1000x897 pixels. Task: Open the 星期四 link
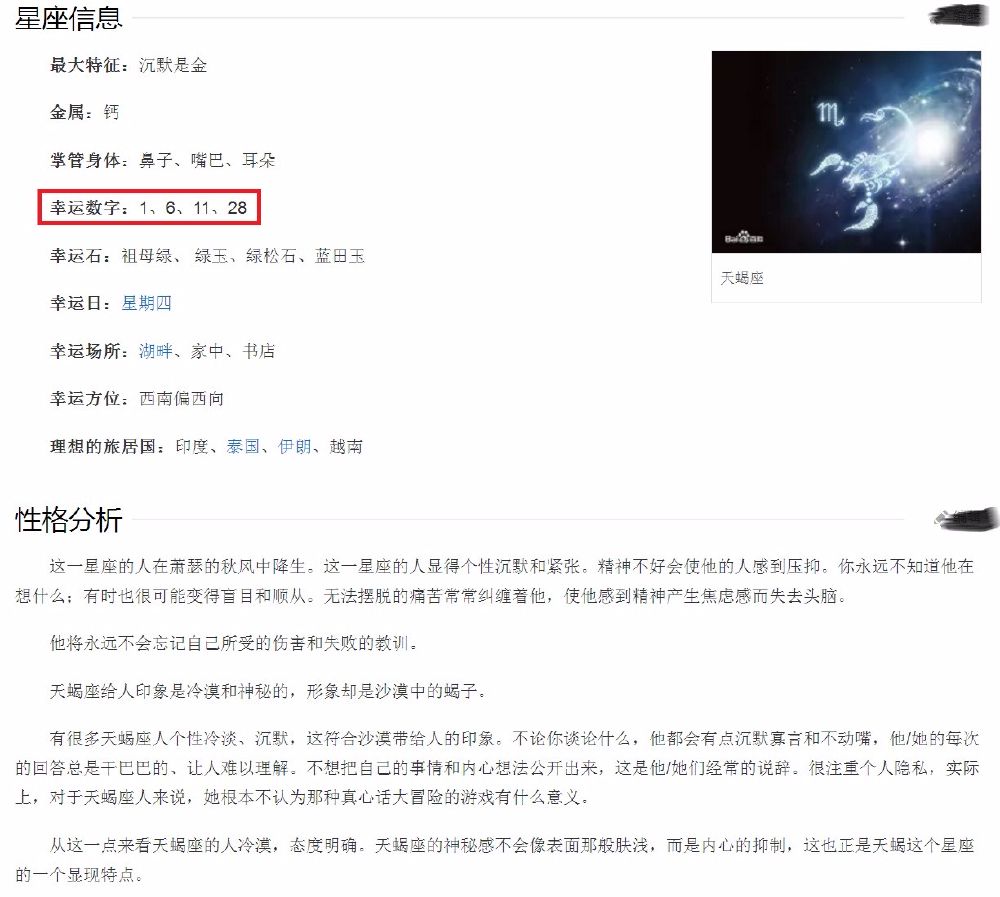pos(147,303)
